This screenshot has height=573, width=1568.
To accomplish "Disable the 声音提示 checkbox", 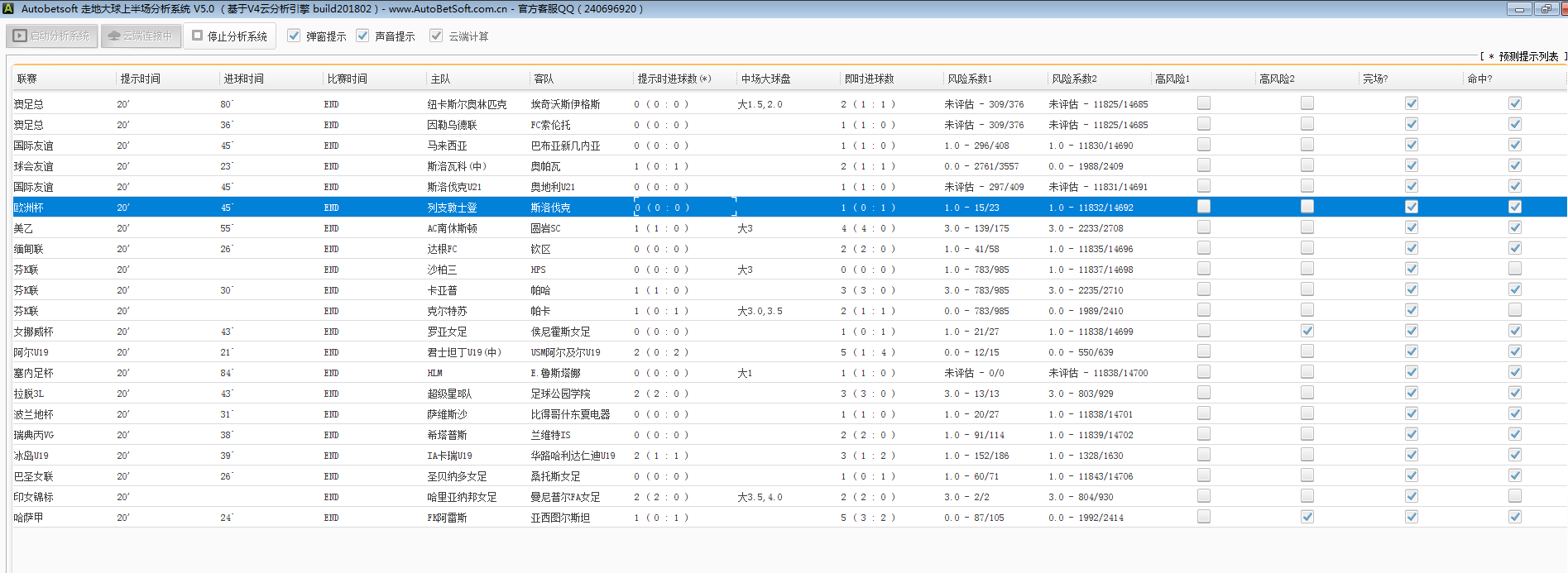I will 362,36.
